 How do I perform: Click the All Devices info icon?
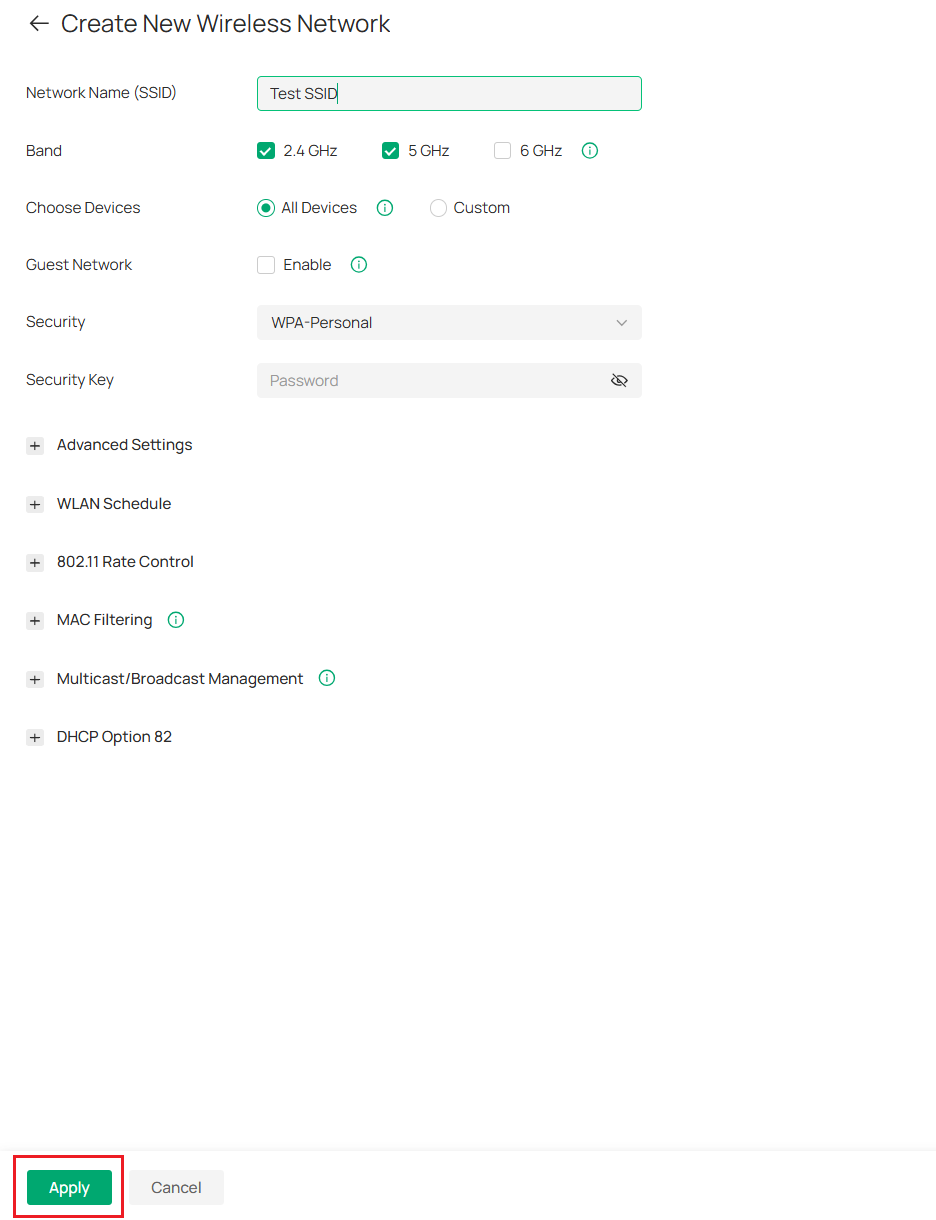pyautogui.click(x=385, y=208)
